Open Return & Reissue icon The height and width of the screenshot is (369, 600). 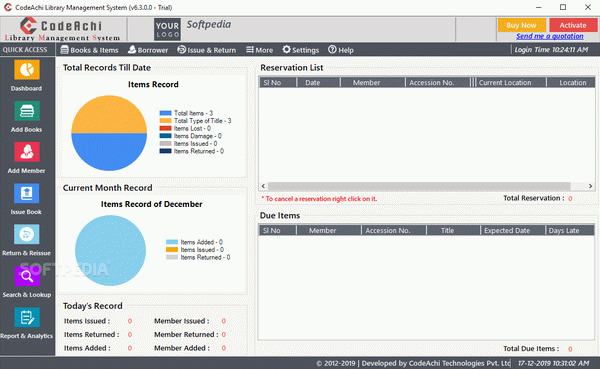(27, 234)
